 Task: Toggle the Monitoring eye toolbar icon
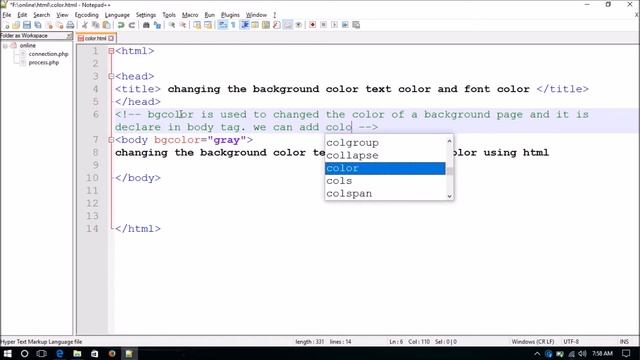[x=299, y=25]
